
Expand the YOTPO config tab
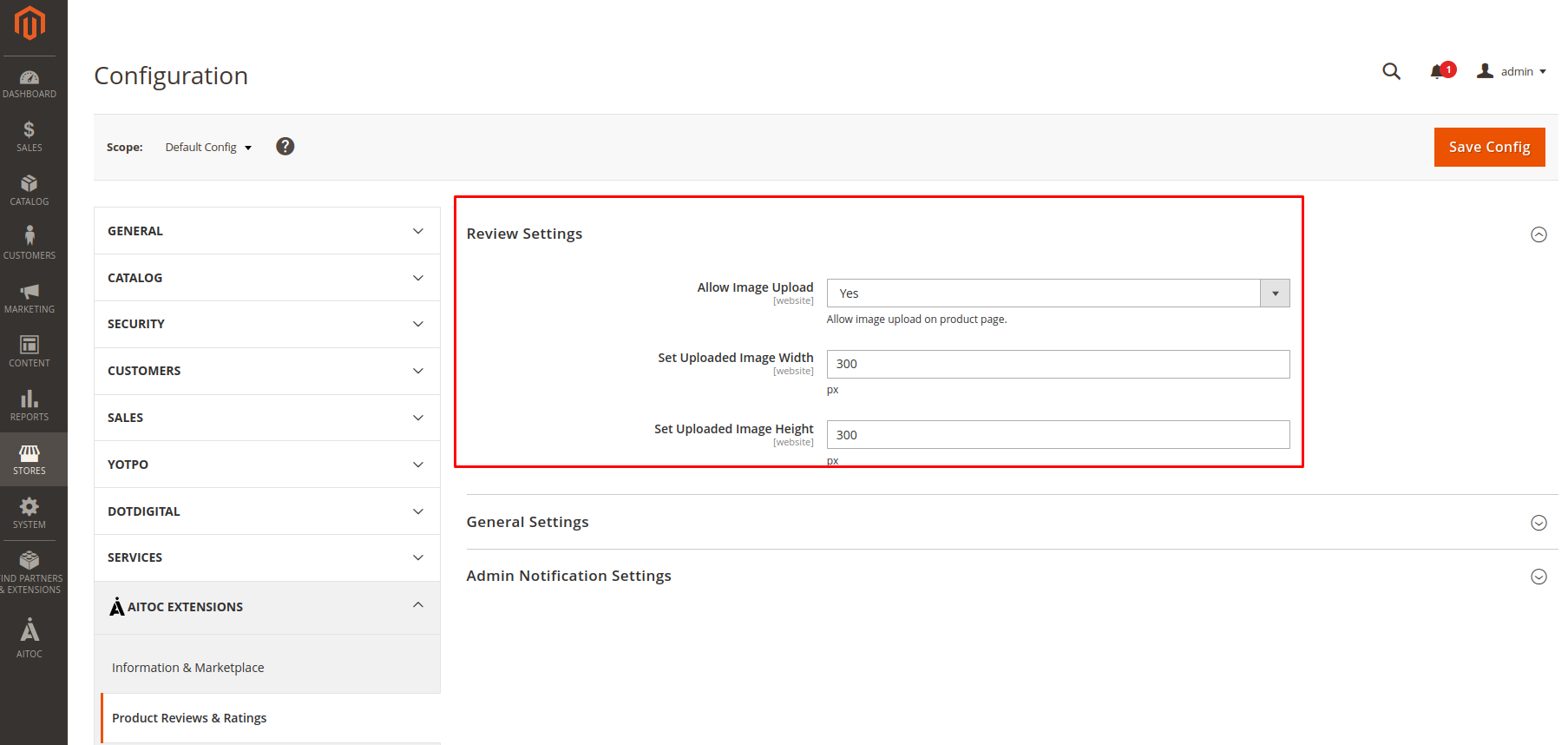point(267,465)
